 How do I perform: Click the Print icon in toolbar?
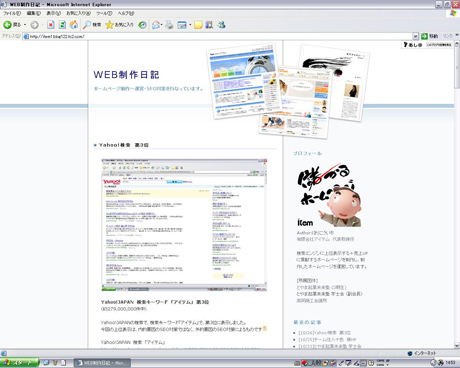[x=169, y=25]
